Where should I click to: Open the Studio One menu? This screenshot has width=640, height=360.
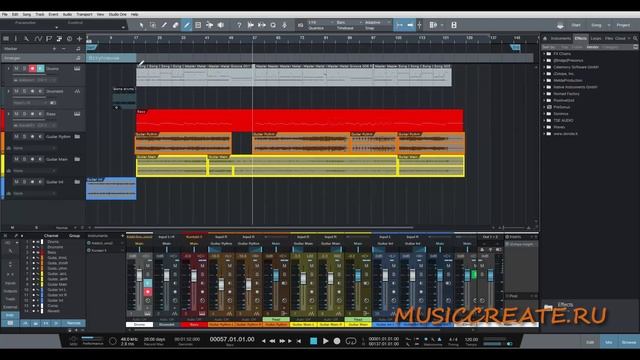(x=118, y=14)
